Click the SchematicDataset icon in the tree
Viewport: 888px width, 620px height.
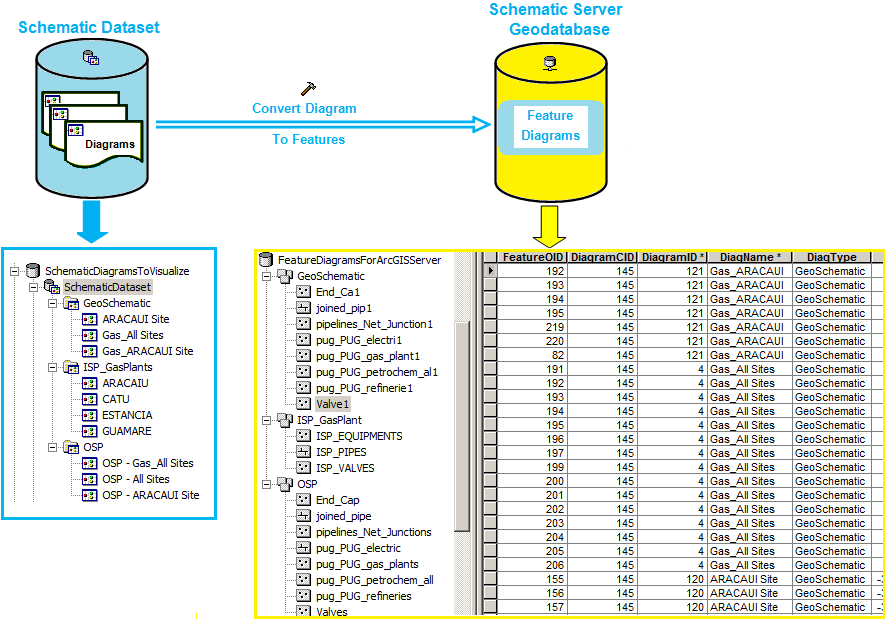coord(52,287)
